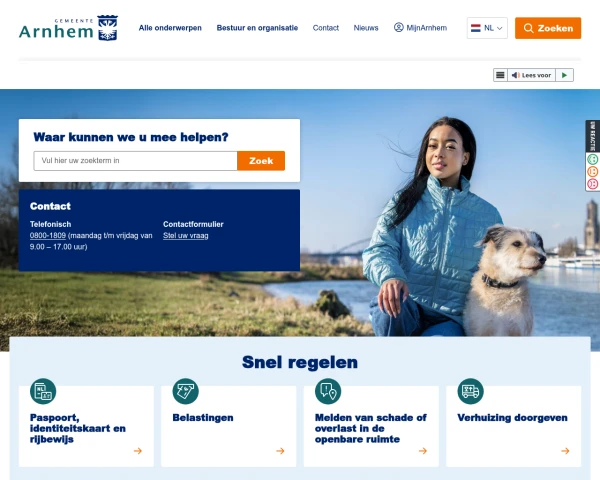Click the orange Zoeken button in header
The height and width of the screenshot is (480, 600).
(x=548, y=28)
